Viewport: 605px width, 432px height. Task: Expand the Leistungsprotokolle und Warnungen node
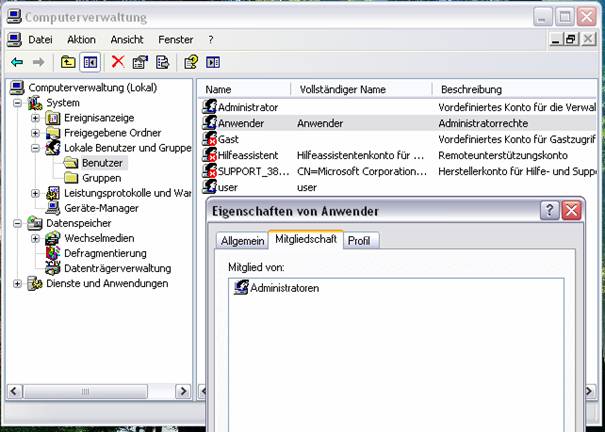point(35,193)
